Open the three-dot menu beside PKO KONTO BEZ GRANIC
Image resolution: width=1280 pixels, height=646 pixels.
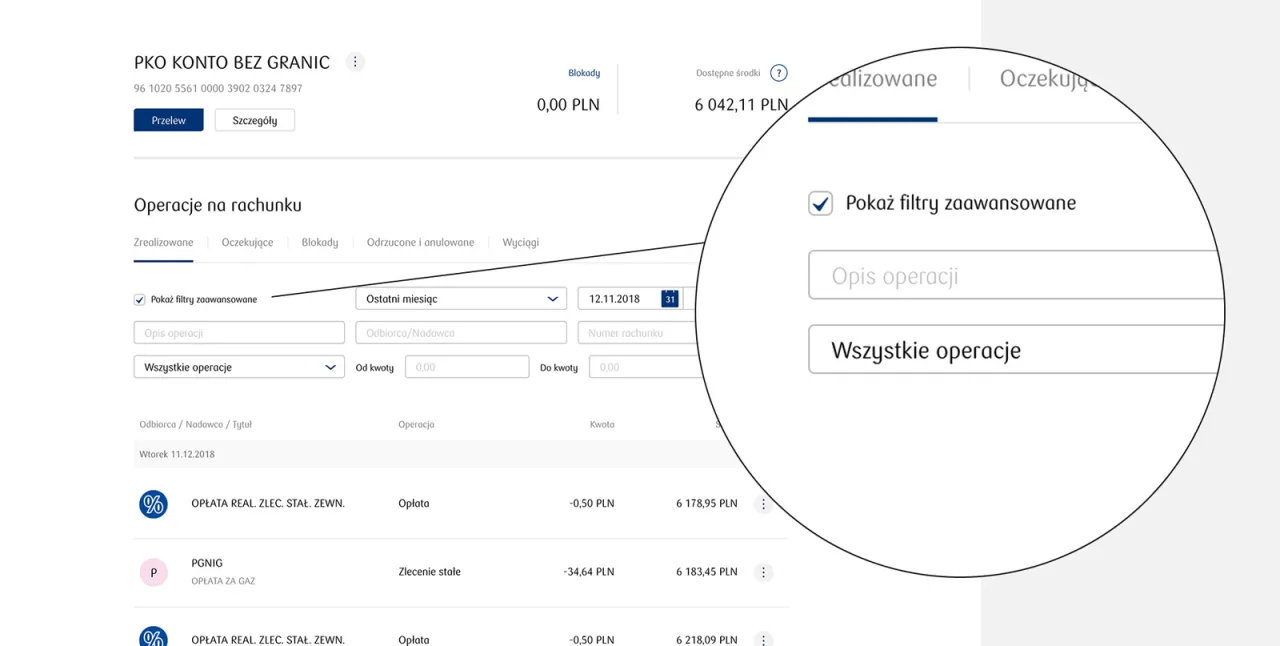[355, 62]
